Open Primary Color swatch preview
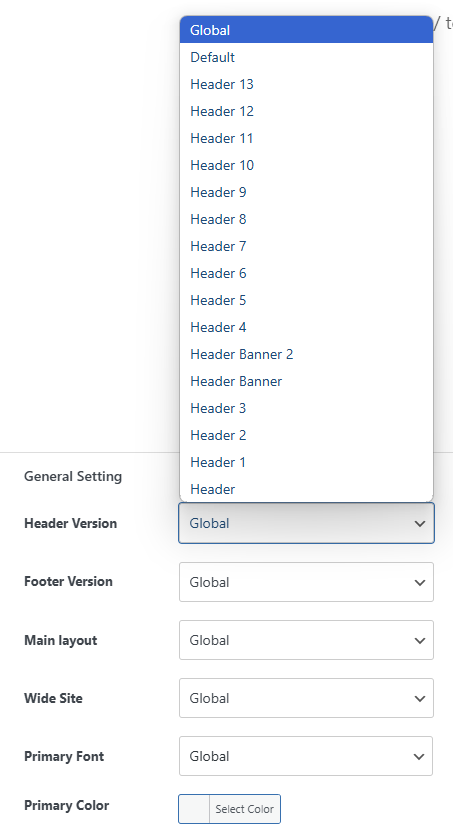The image size is (453, 838). 194,809
